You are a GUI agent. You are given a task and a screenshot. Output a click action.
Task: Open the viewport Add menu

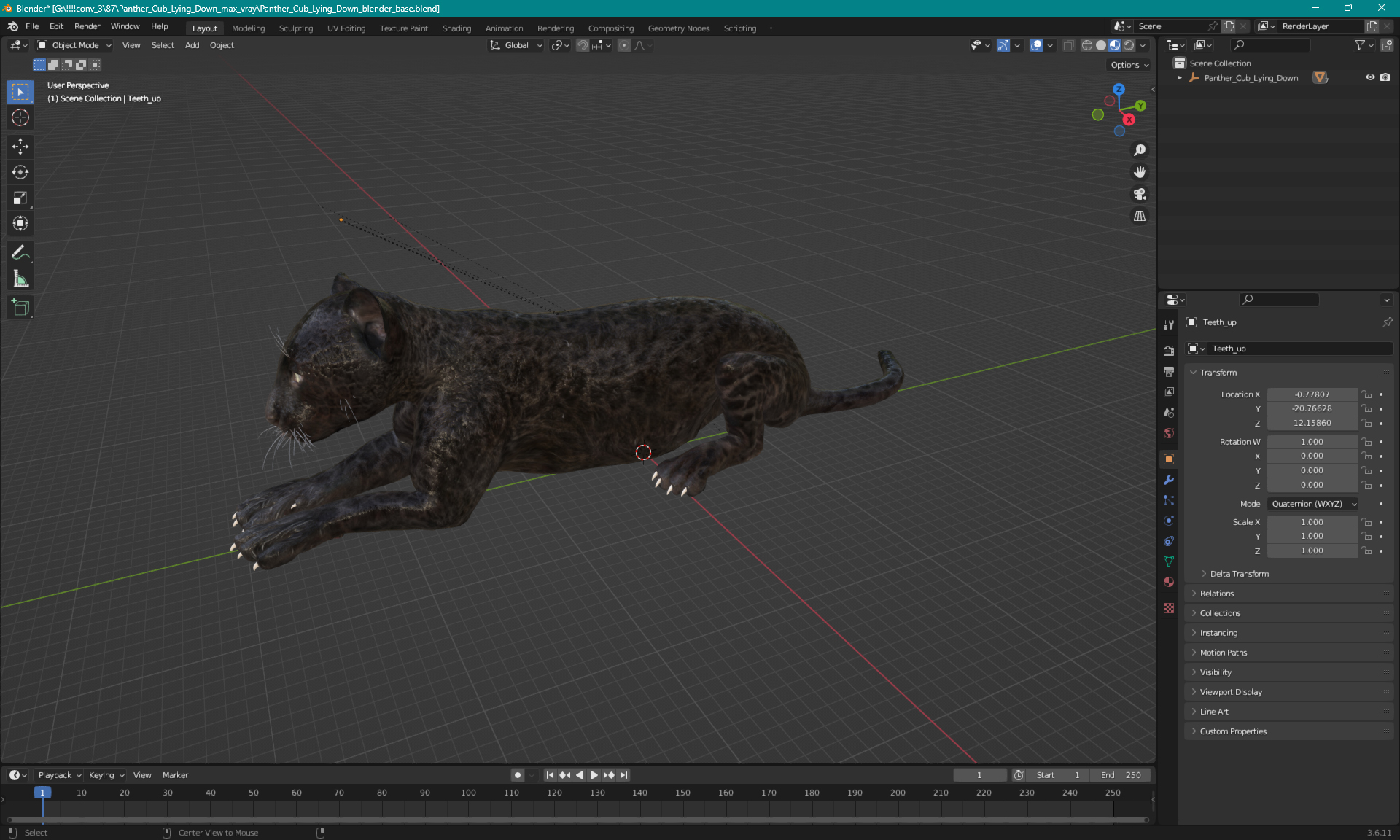(x=192, y=45)
